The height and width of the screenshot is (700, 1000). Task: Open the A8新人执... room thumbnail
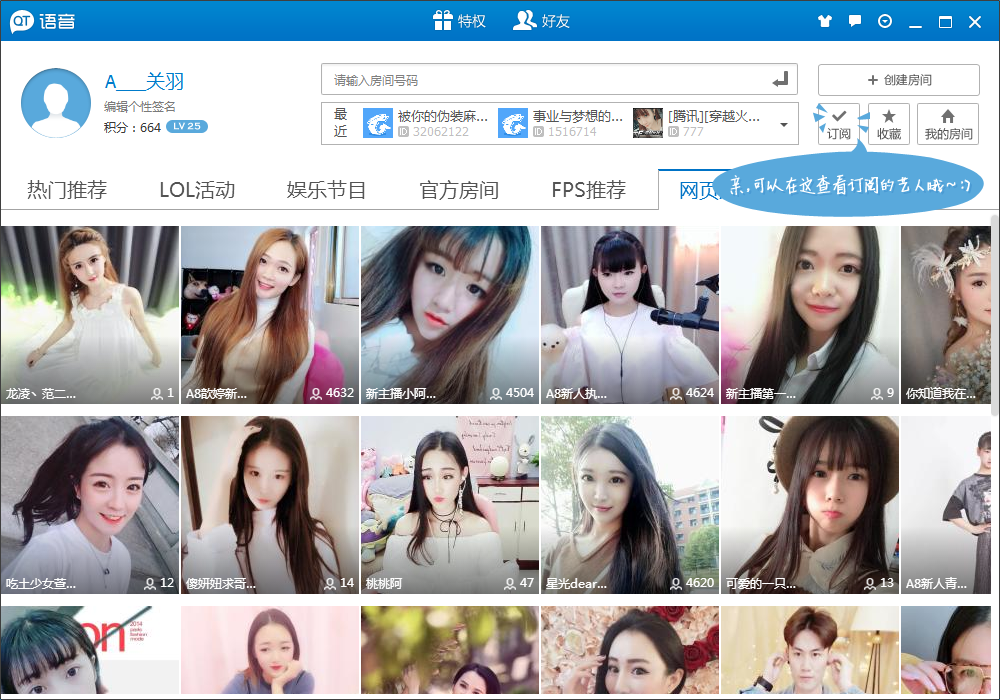coord(630,314)
